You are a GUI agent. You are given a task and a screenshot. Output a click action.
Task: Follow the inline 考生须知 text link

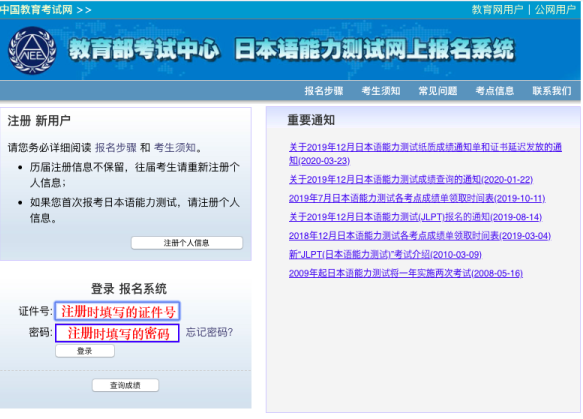[175, 148]
